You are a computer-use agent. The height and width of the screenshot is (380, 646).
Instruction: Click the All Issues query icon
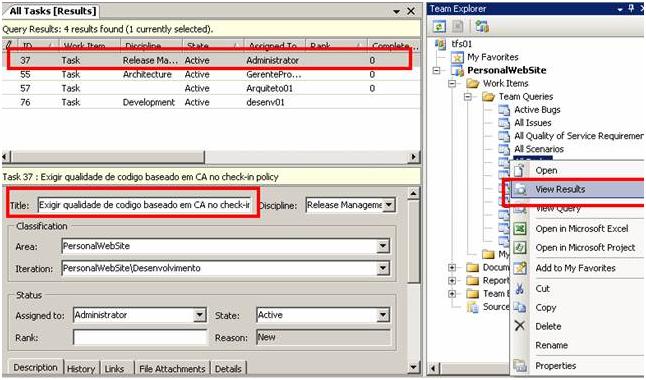pos(504,123)
